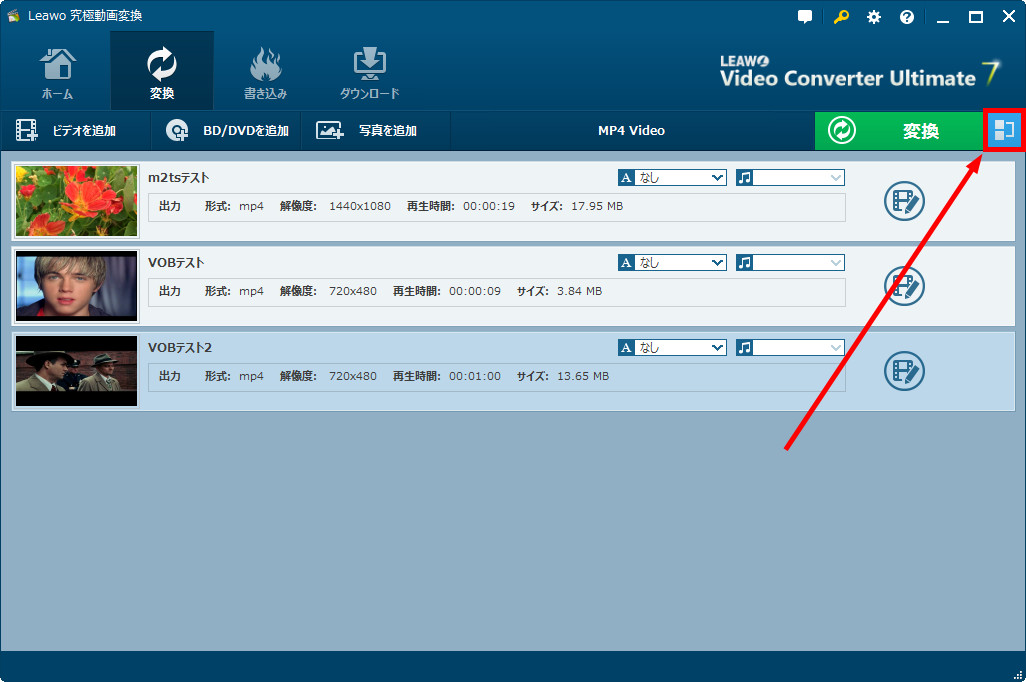The width and height of the screenshot is (1026, 682).
Task: Open settings gear icon
Action: [x=874, y=17]
